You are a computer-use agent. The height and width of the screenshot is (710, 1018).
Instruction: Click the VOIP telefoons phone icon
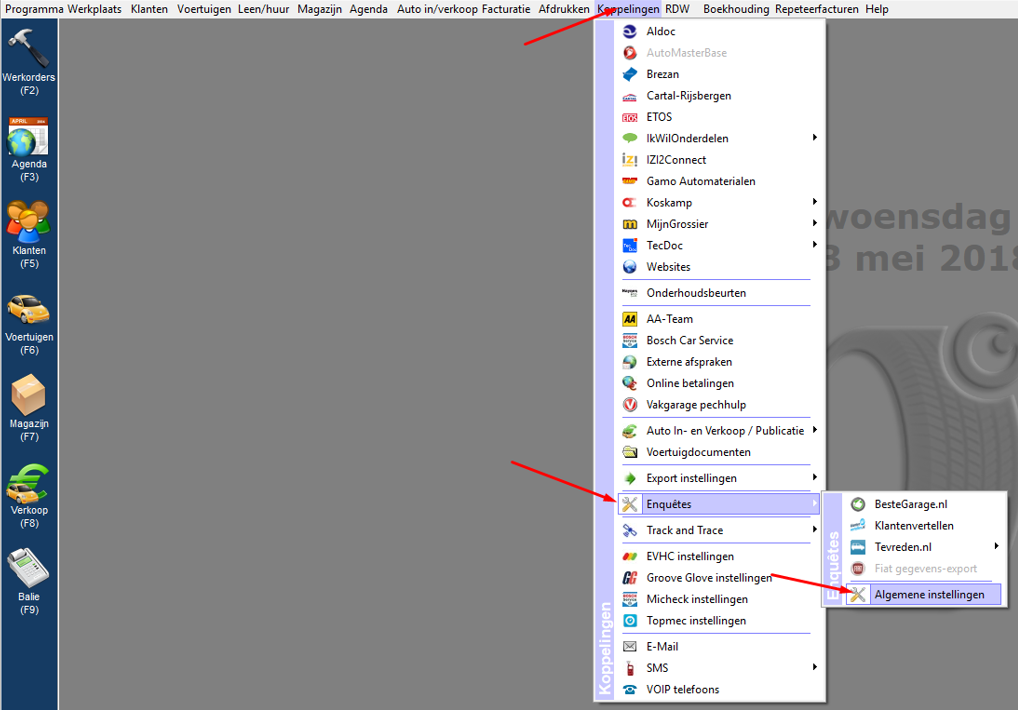click(630, 689)
